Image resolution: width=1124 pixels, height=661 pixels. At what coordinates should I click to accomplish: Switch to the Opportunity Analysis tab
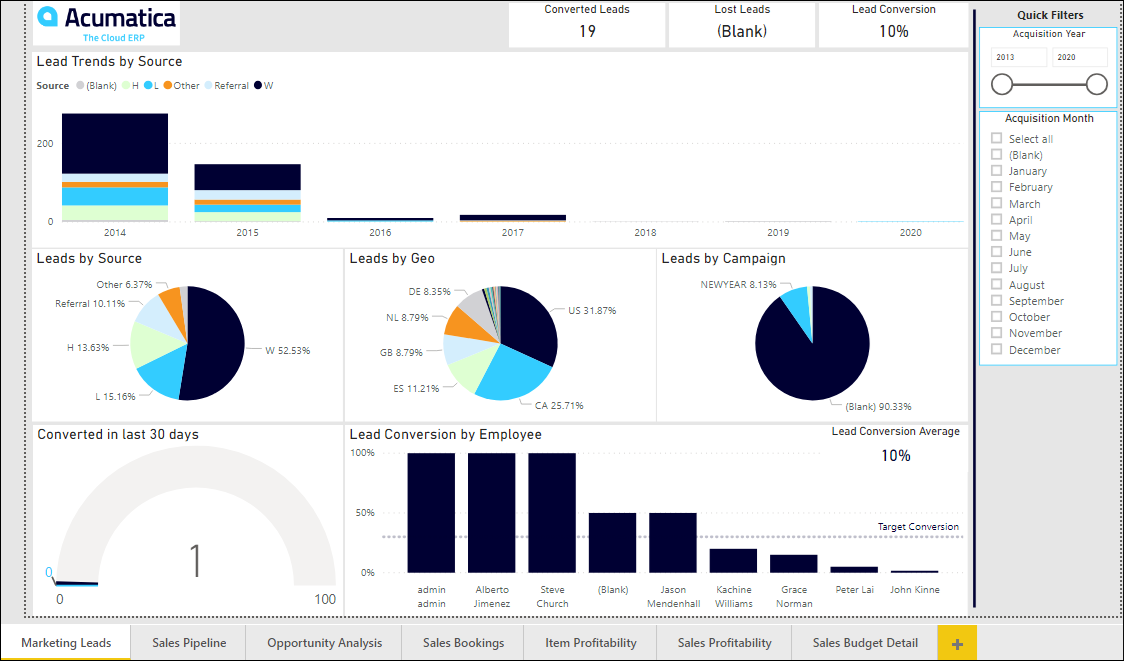[324, 643]
